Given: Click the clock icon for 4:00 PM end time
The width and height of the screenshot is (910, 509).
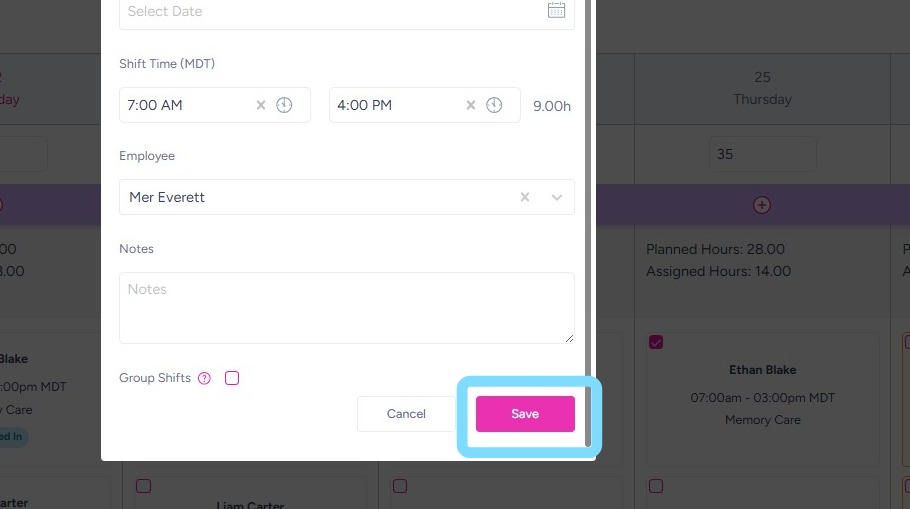Looking at the screenshot, I should (x=494, y=105).
